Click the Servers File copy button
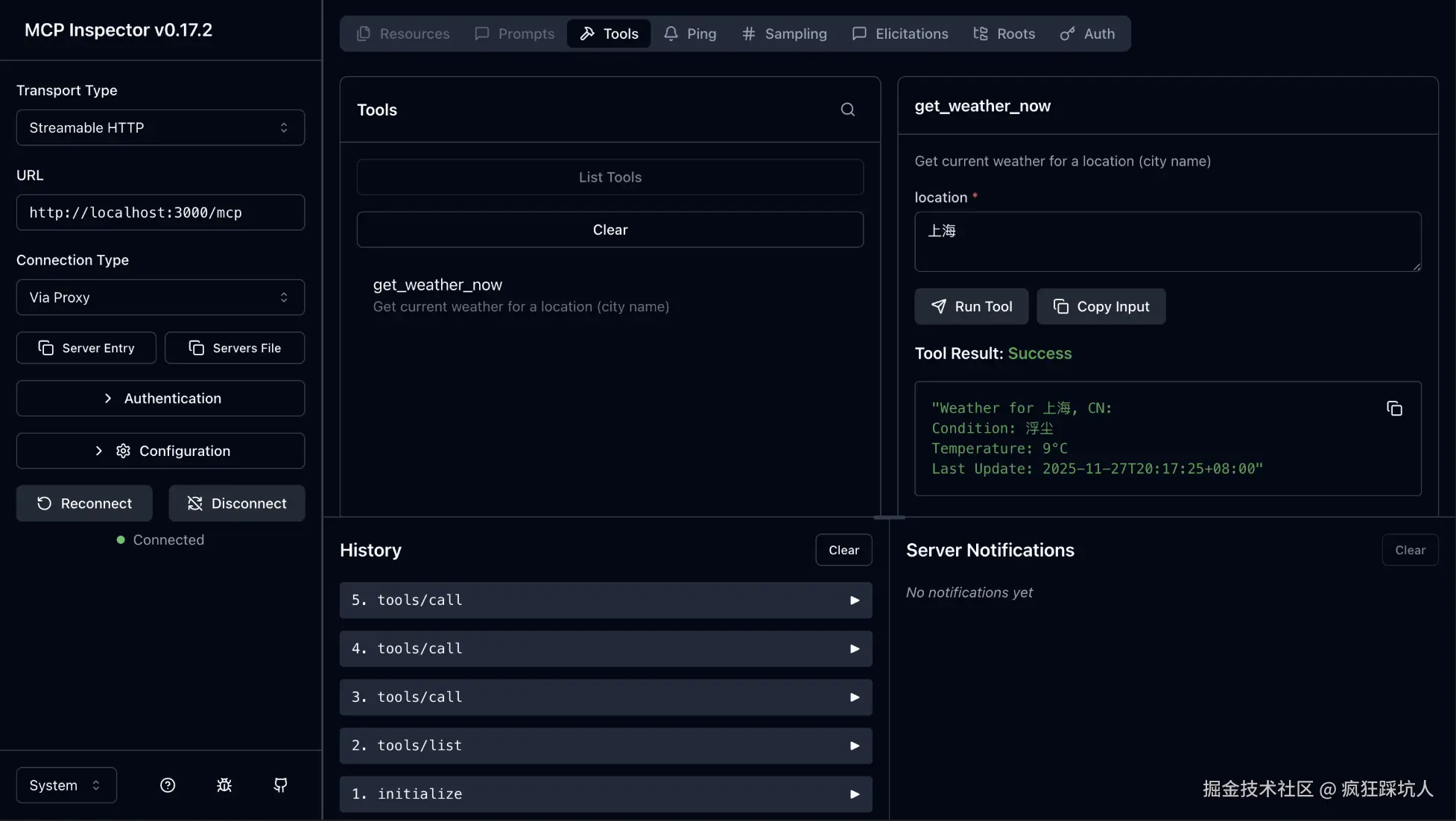 pyautogui.click(x=235, y=348)
